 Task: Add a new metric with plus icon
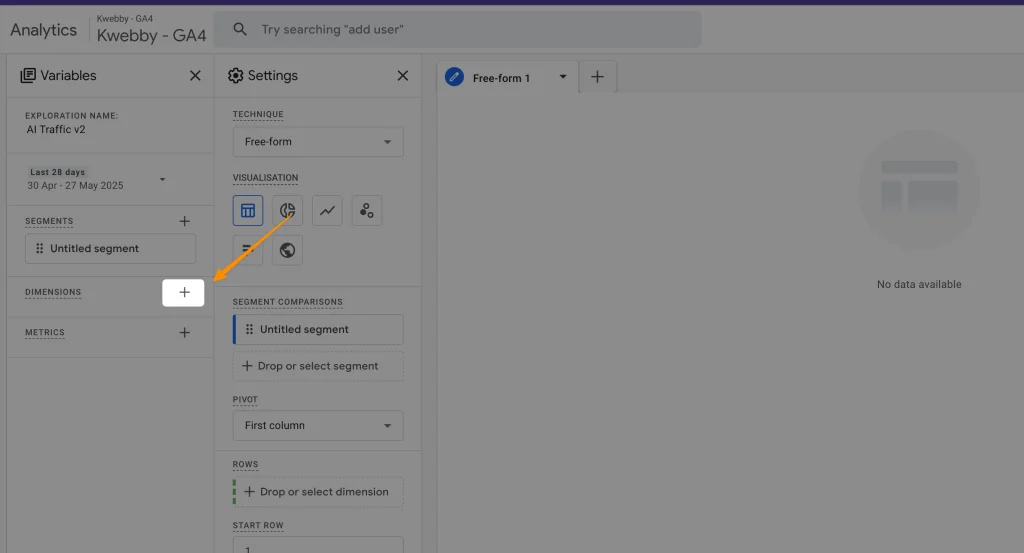tap(185, 333)
